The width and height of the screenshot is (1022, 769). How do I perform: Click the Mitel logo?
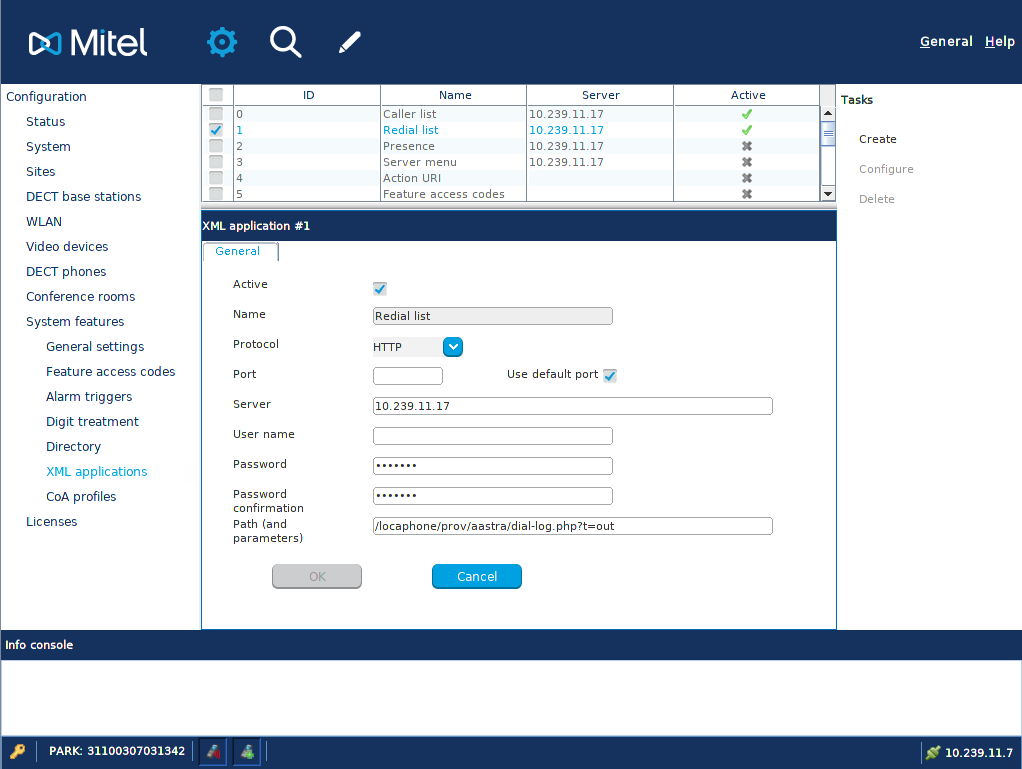pos(88,42)
